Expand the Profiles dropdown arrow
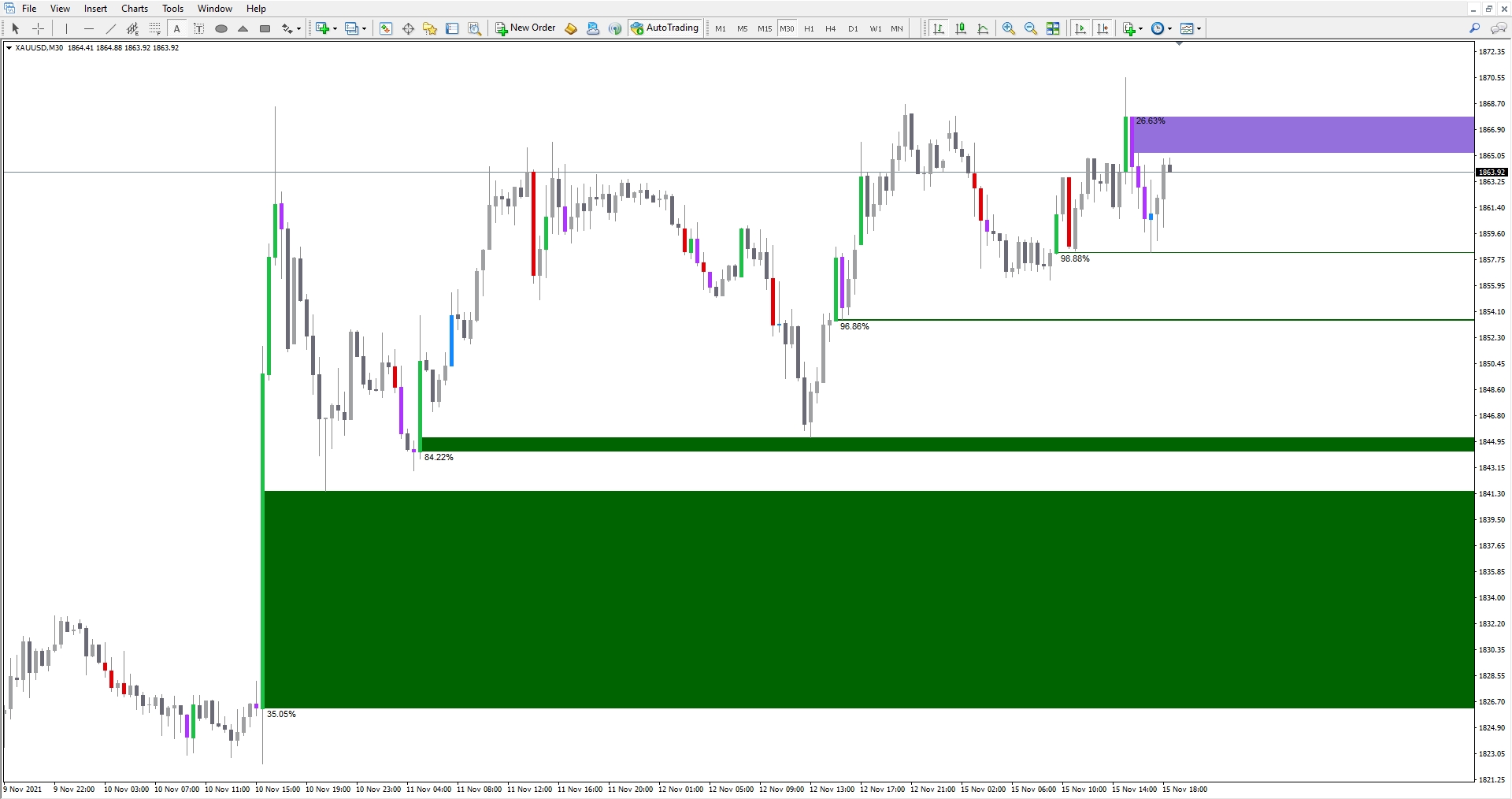This screenshot has width=1512, height=799. (364, 29)
